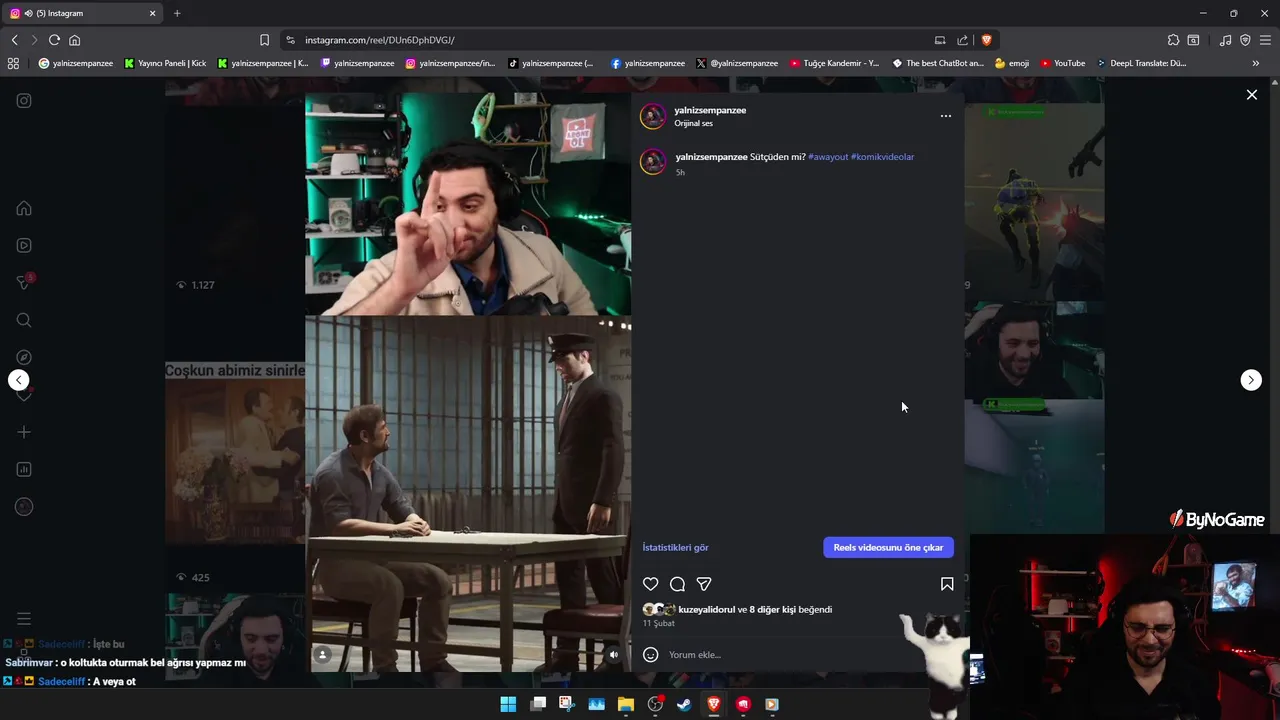Save the reel with the bookmark icon
Image resolution: width=1280 pixels, height=720 pixels.
(947, 584)
